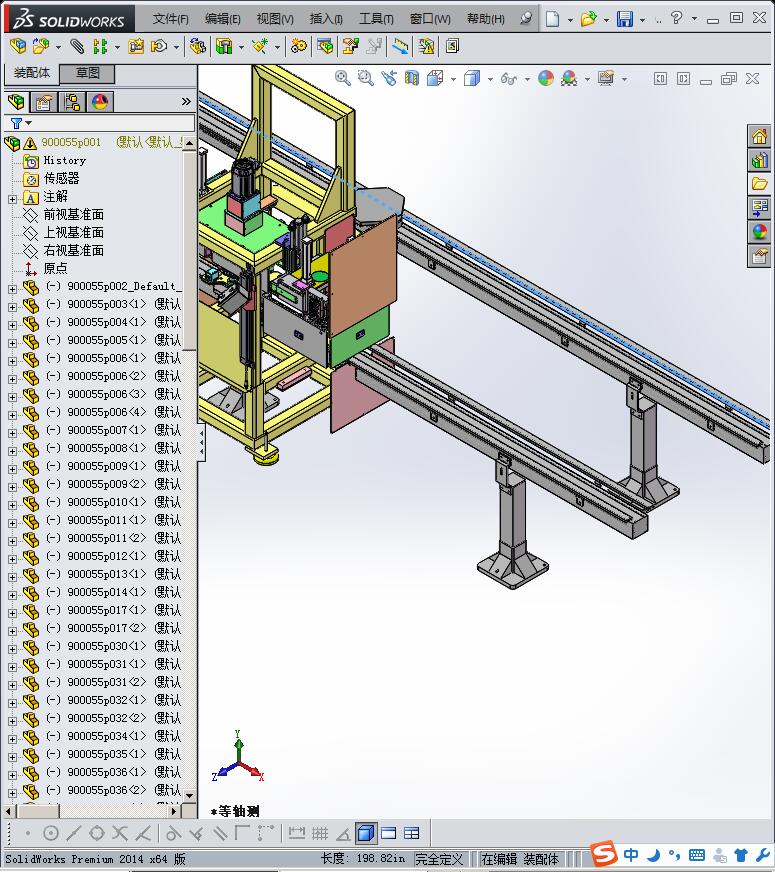The height and width of the screenshot is (872, 775).
Task: Toggle Sogou IME Chinese/English mode
Action: 631,855
